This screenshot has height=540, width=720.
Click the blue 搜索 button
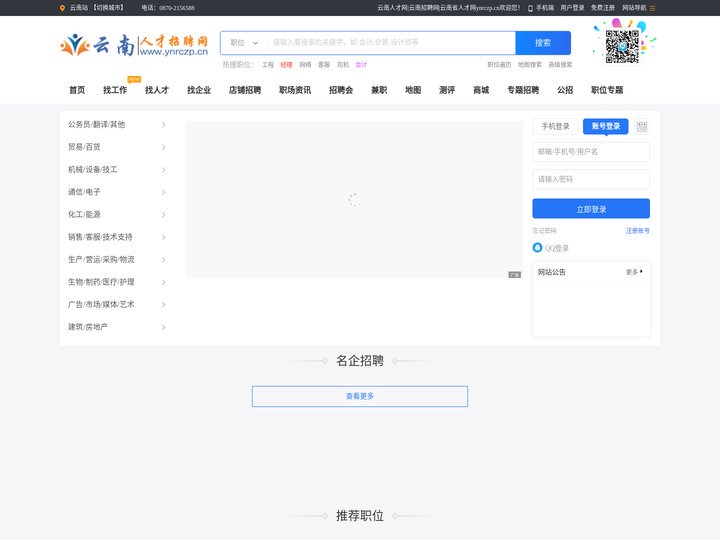543,43
